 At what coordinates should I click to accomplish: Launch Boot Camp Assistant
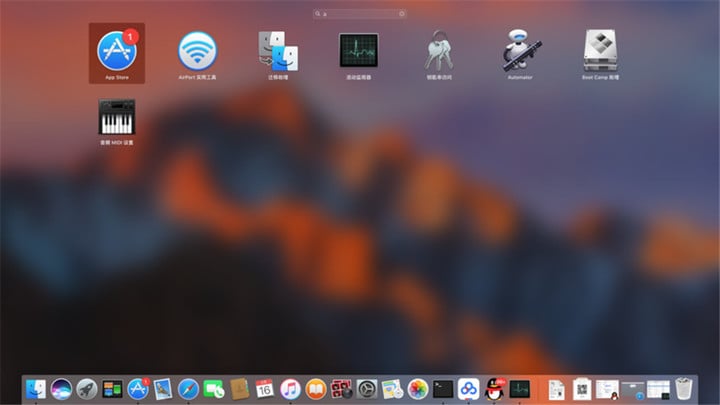[x=600, y=51]
